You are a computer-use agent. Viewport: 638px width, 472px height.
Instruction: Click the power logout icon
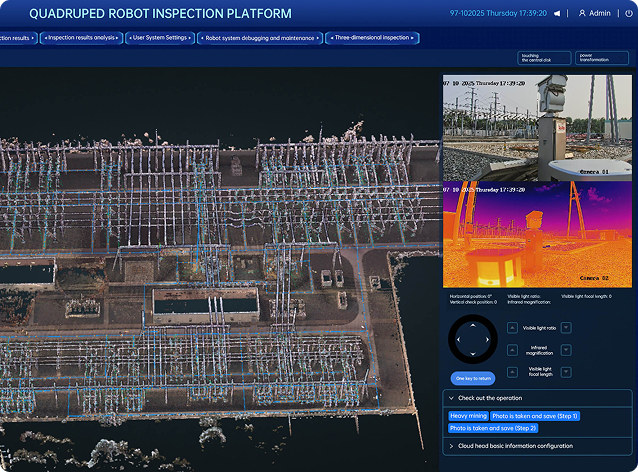click(629, 13)
